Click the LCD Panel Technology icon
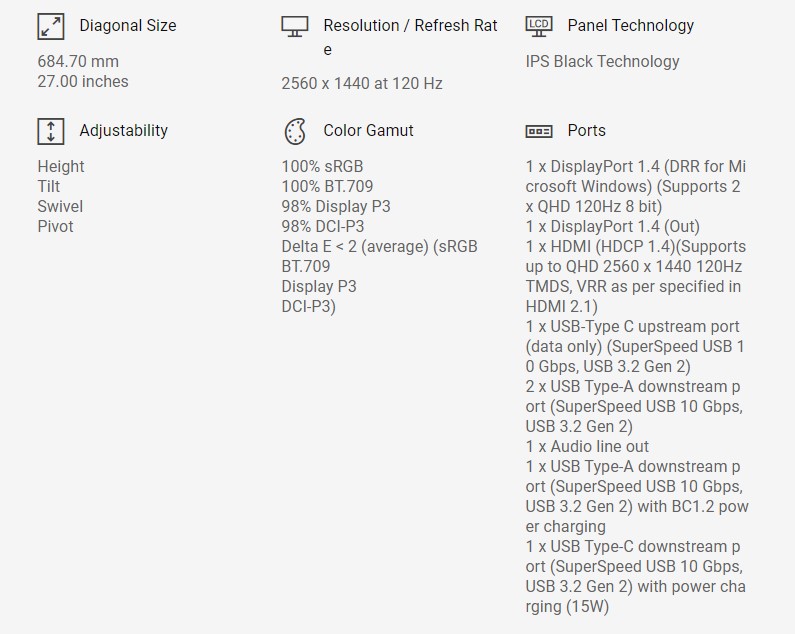 [538, 26]
